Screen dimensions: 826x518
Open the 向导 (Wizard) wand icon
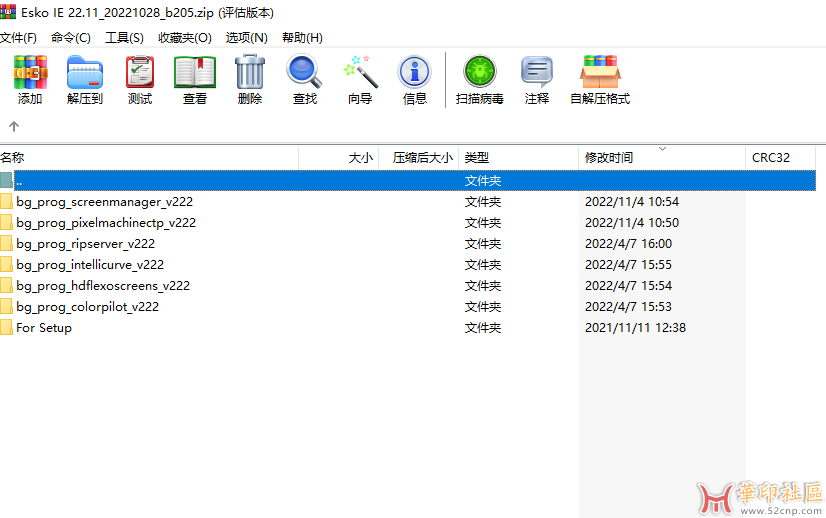pyautogui.click(x=360, y=72)
